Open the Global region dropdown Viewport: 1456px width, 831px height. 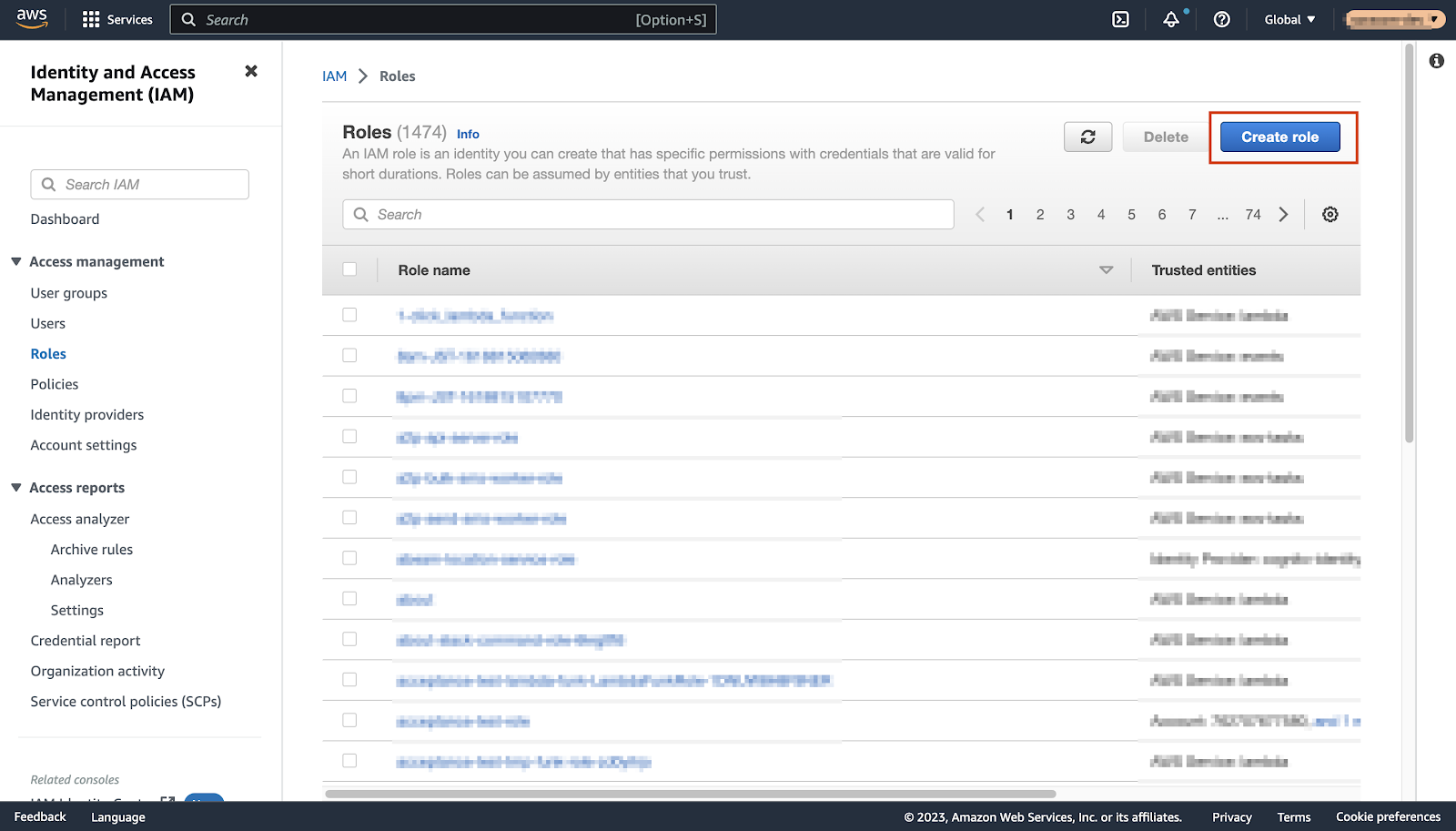(1289, 19)
